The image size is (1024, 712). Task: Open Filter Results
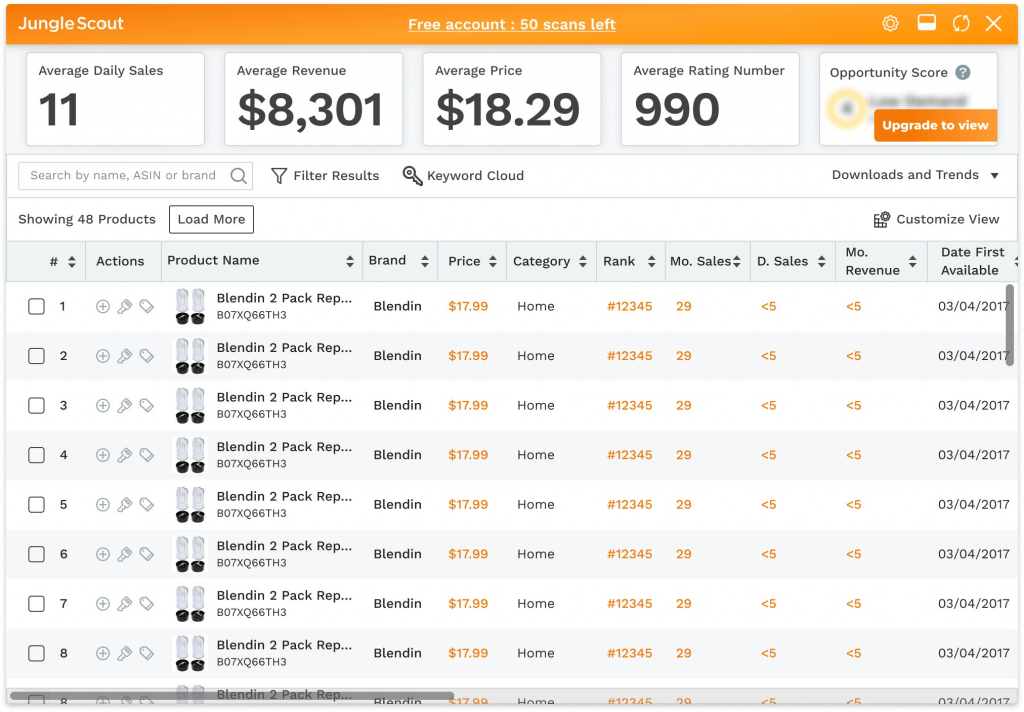point(325,176)
